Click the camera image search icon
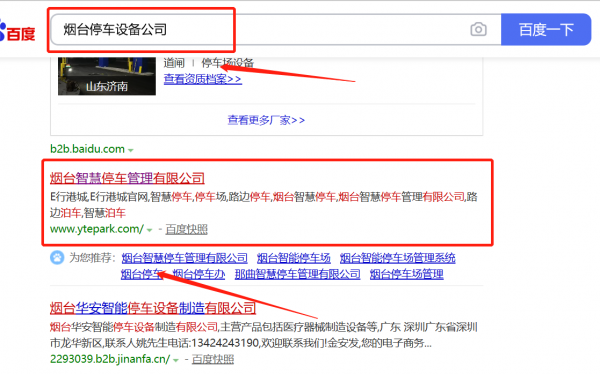The width and height of the screenshot is (600, 374). (478, 29)
